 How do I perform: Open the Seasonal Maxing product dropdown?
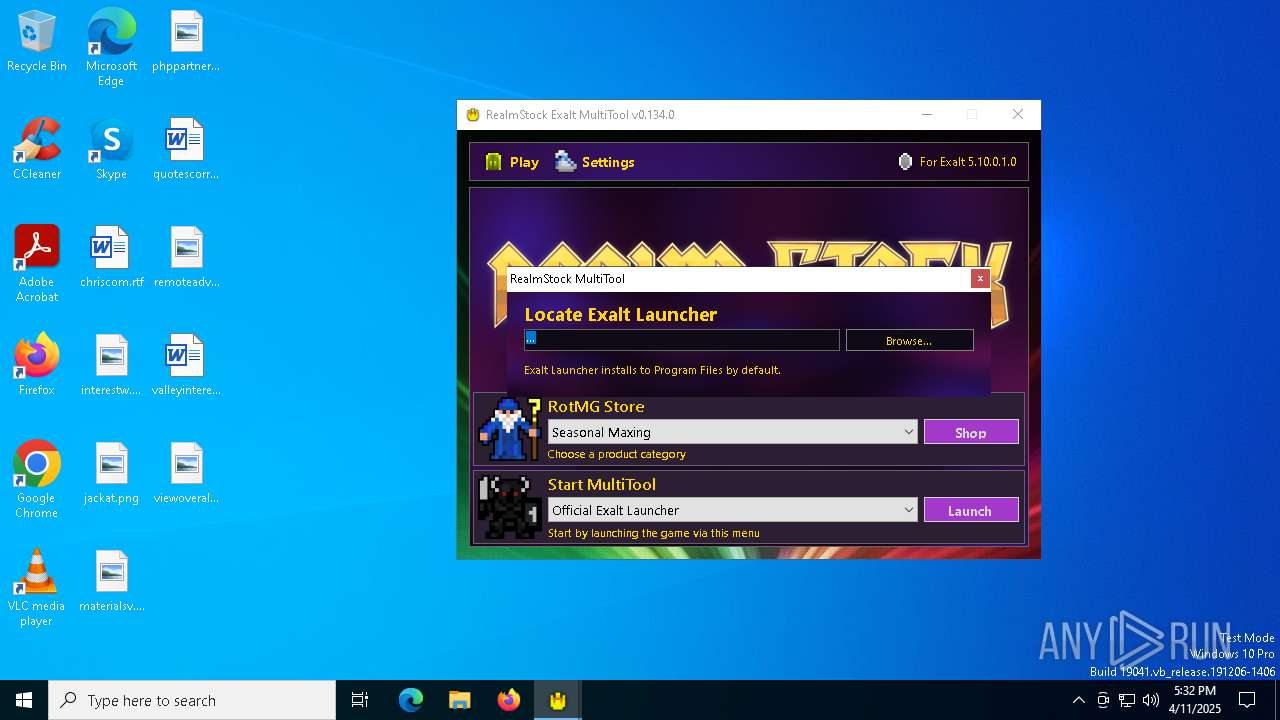tap(732, 432)
